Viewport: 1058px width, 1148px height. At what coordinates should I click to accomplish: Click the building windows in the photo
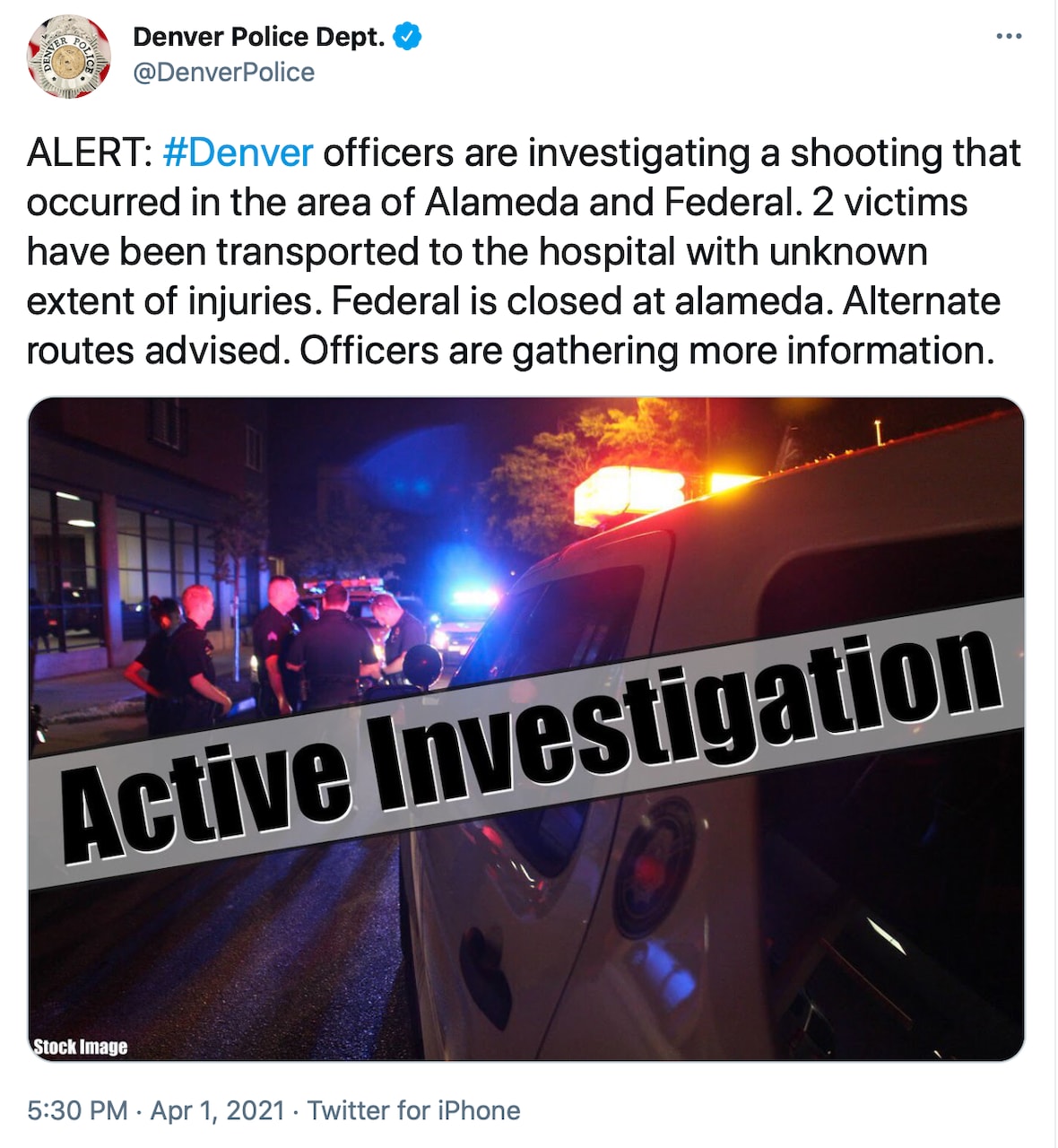(x=117, y=565)
